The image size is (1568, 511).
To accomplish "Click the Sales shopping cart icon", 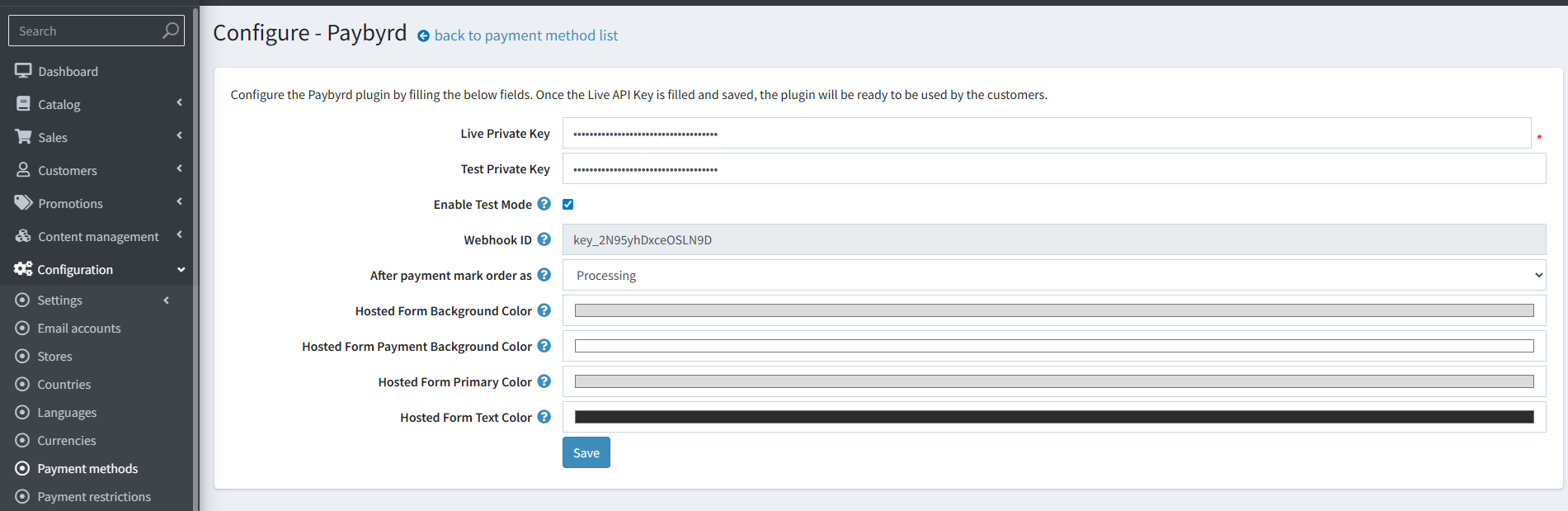I will (23, 137).
